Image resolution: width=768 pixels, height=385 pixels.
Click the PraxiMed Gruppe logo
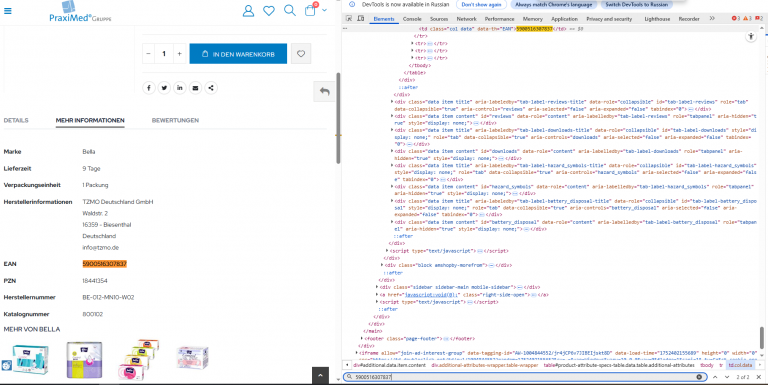80,12
